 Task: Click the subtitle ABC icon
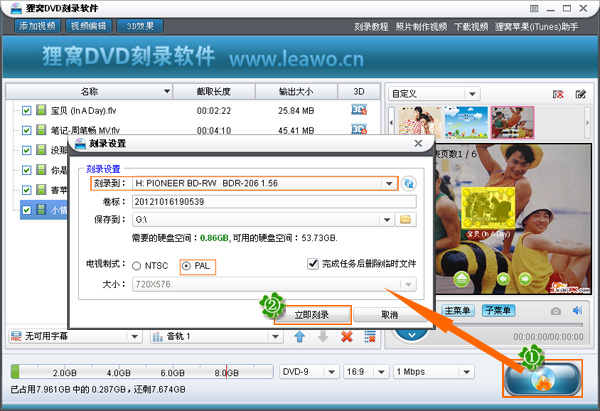point(16,337)
